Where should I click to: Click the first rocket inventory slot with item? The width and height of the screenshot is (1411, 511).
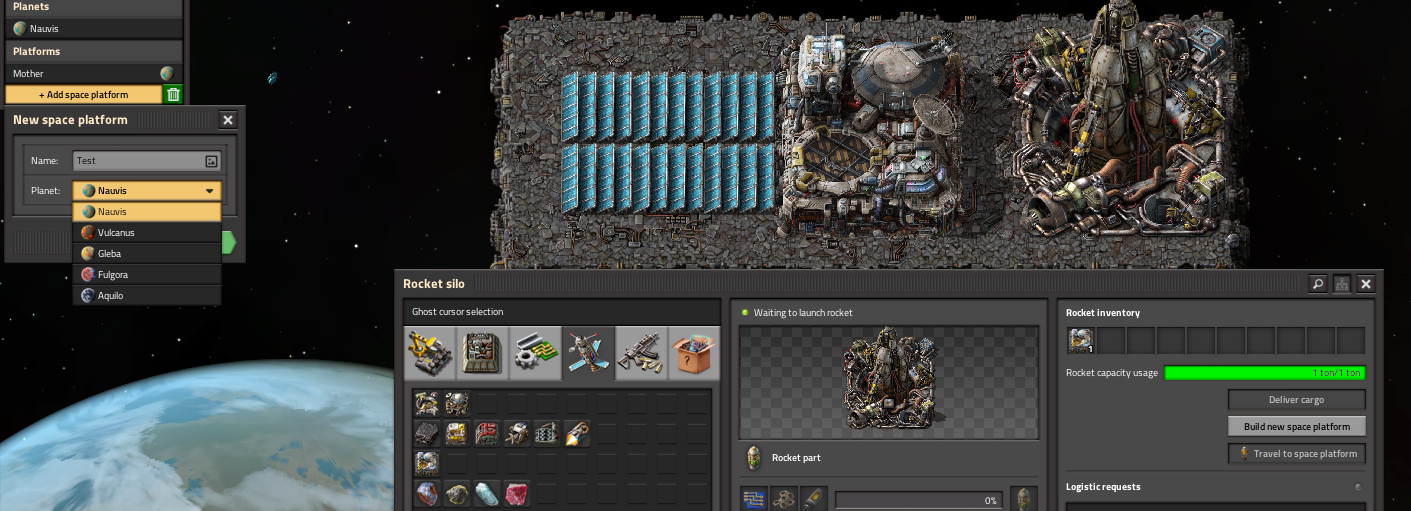point(1081,341)
